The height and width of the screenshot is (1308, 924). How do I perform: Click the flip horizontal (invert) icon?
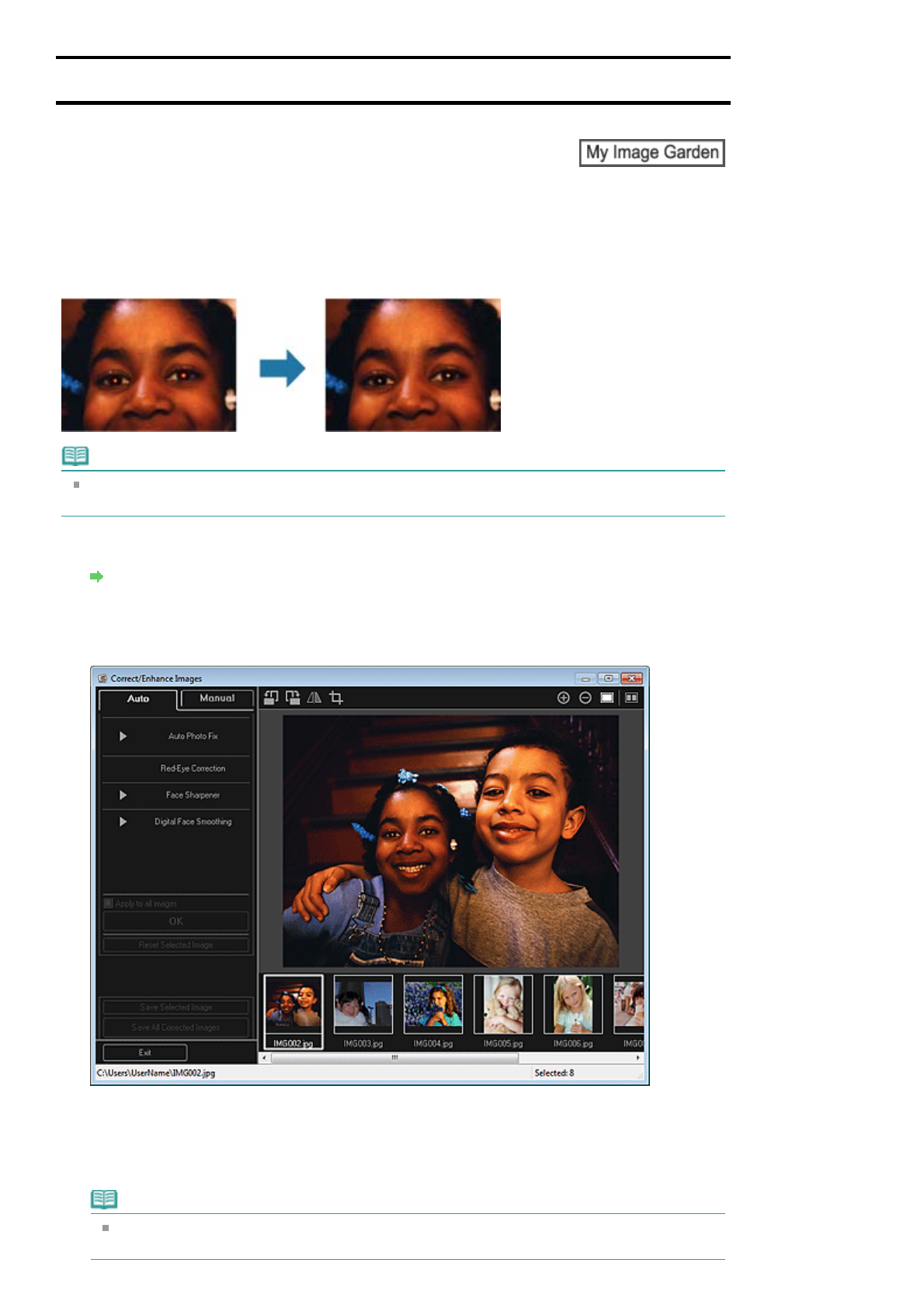314,697
